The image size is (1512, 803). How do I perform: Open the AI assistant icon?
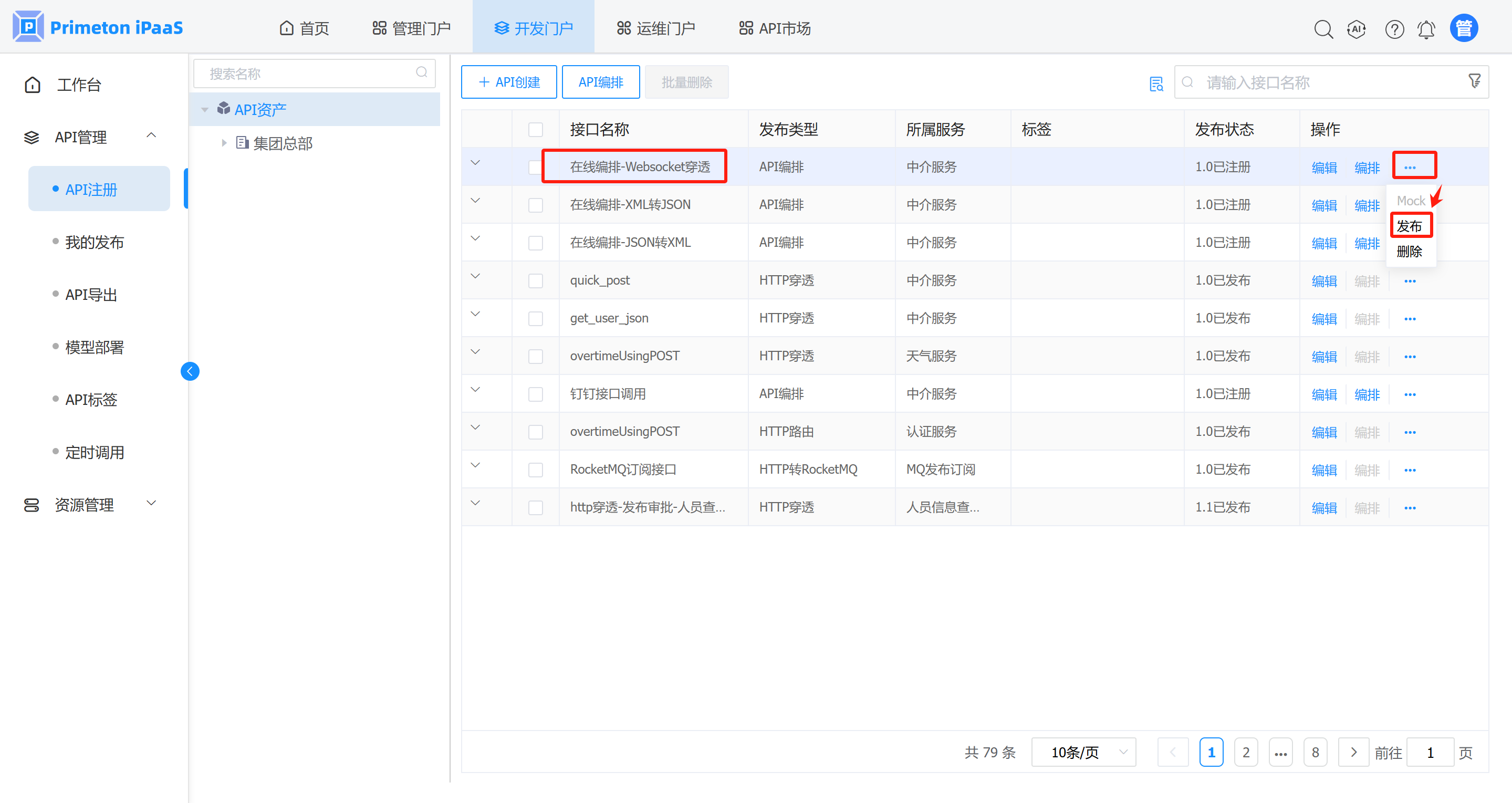click(1357, 29)
